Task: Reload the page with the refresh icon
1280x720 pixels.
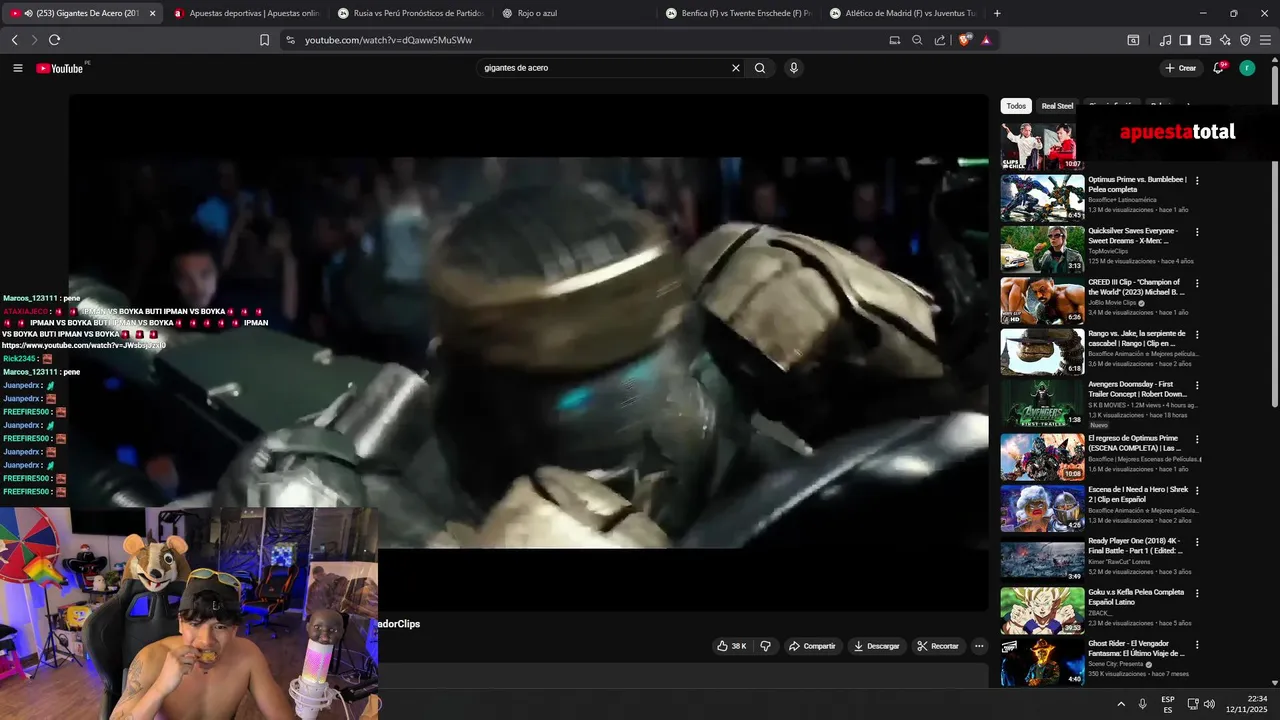Action: pos(54,40)
